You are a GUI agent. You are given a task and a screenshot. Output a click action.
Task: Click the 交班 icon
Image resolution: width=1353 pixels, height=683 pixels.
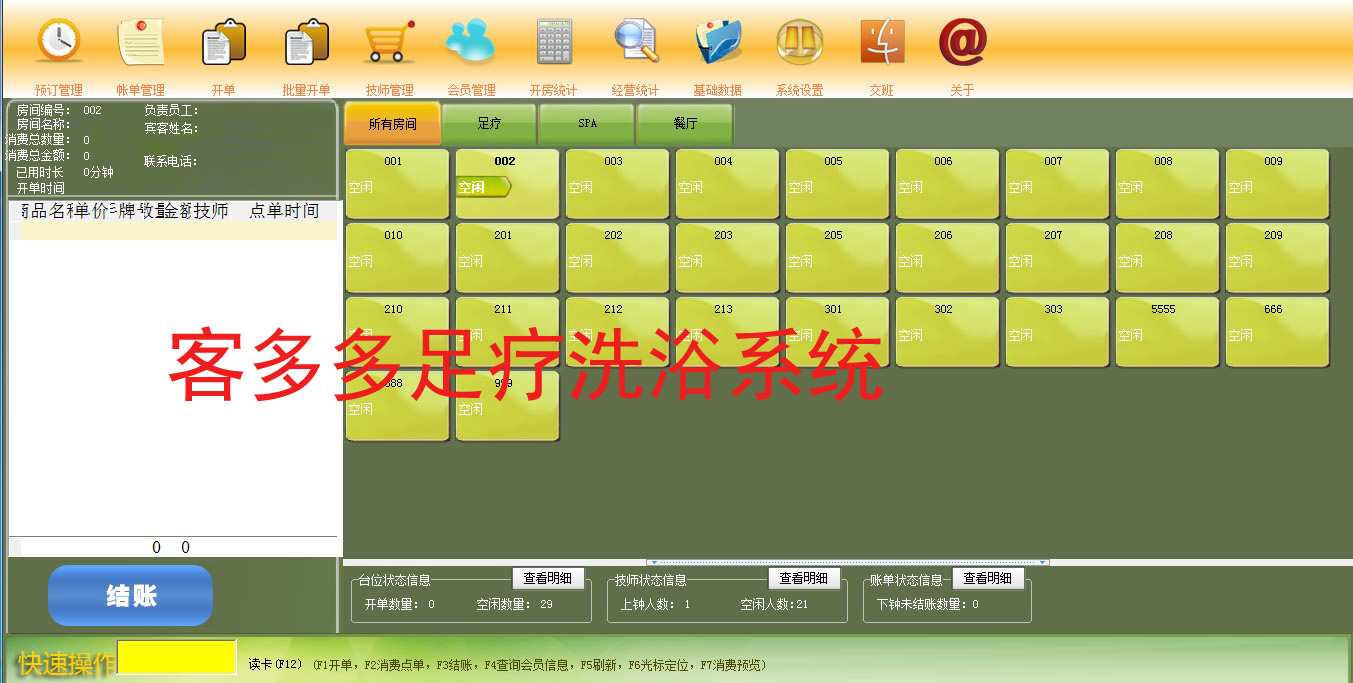coord(882,42)
